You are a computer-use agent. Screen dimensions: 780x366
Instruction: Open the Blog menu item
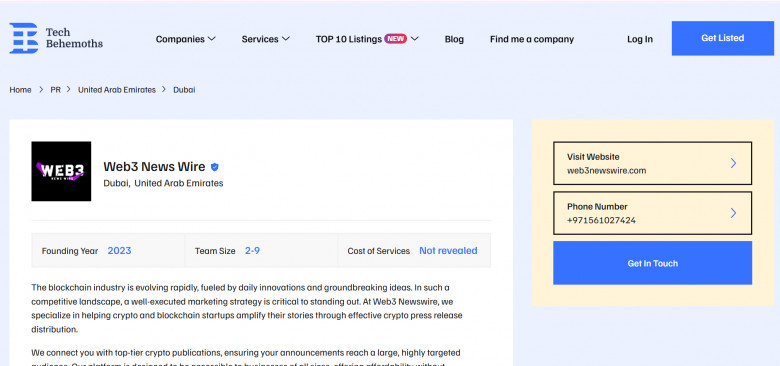454,39
